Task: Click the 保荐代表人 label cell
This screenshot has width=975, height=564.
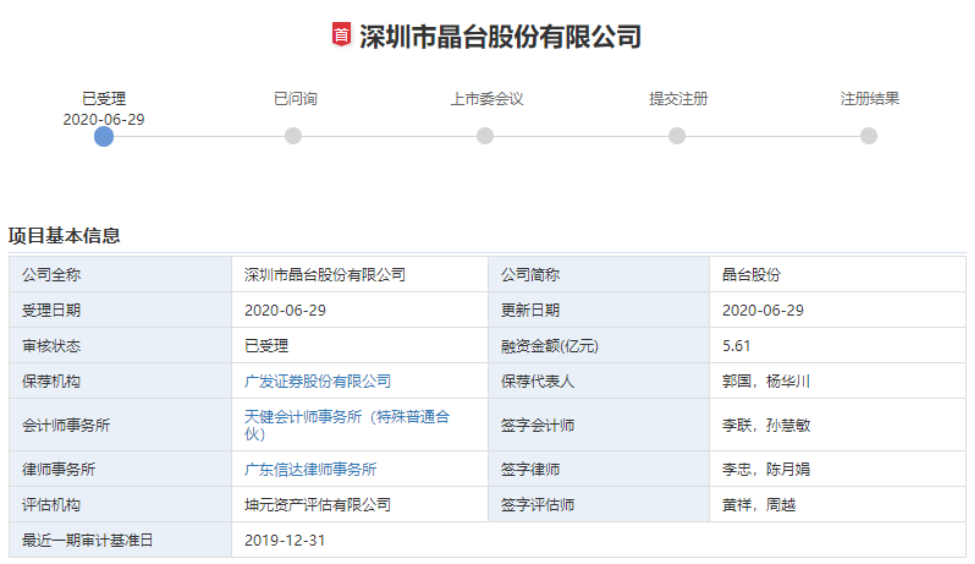Action: [599, 381]
